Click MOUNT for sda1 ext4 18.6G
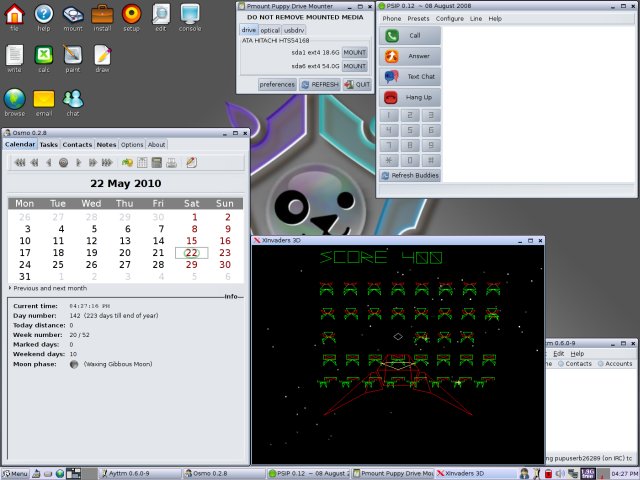 [354, 53]
